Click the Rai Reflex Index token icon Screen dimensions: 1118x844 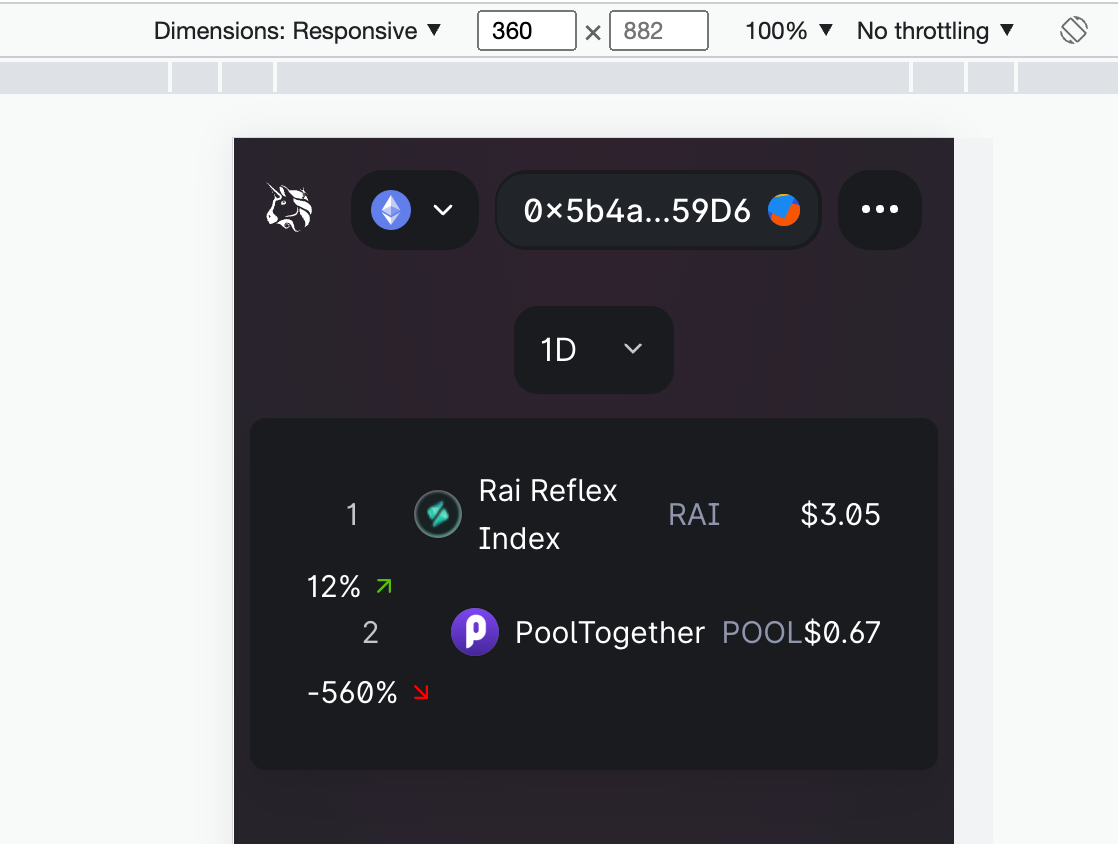438,514
